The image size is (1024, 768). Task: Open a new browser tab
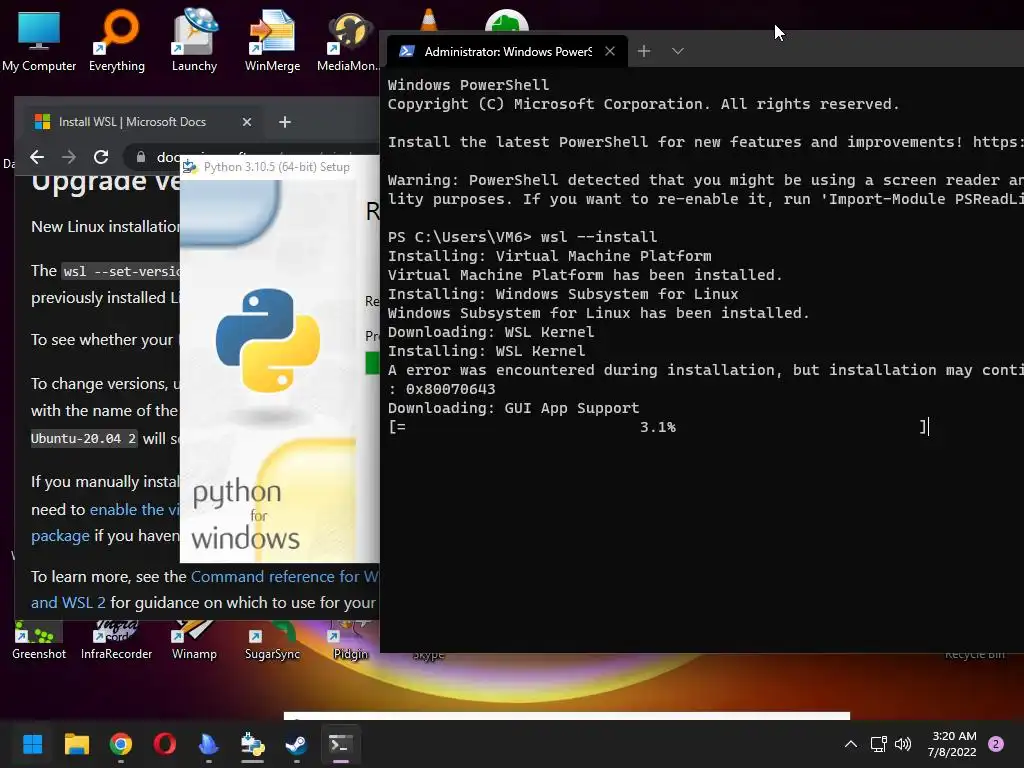coord(285,122)
